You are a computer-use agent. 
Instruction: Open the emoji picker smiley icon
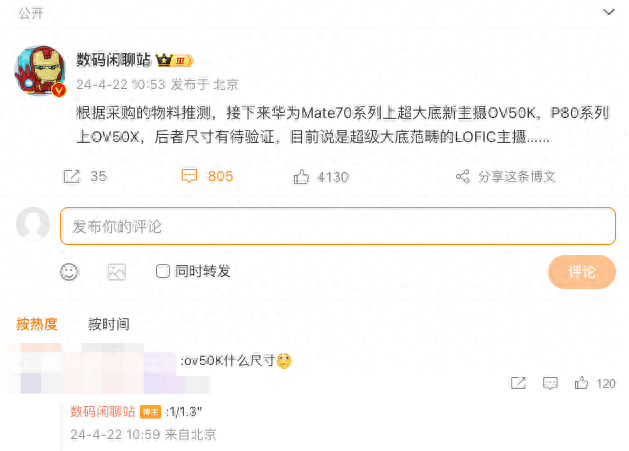(69, 272)
